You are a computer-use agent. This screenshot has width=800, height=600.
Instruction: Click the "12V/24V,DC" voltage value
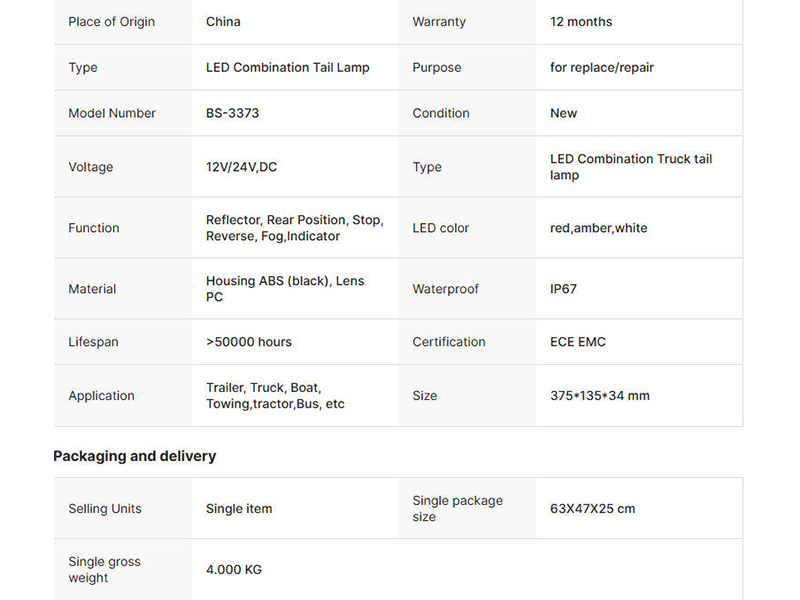click(242, 168)
